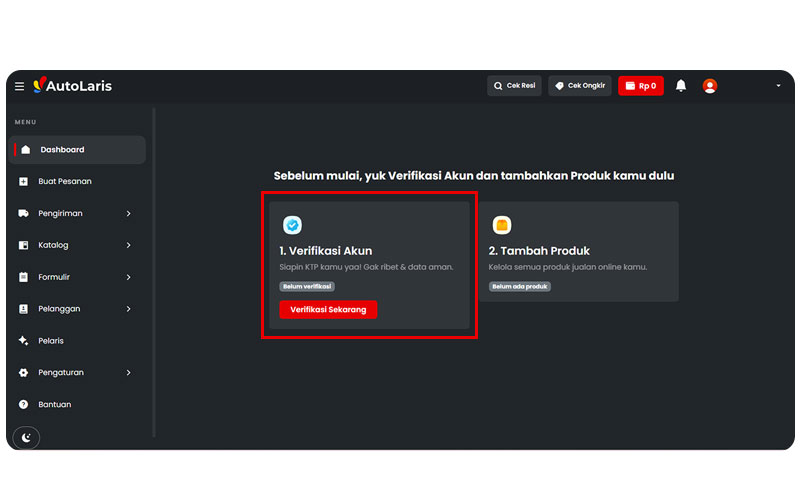Open Buat Pesanan menu item
Viewport: 800px width, 500px height.
[65, 182]
